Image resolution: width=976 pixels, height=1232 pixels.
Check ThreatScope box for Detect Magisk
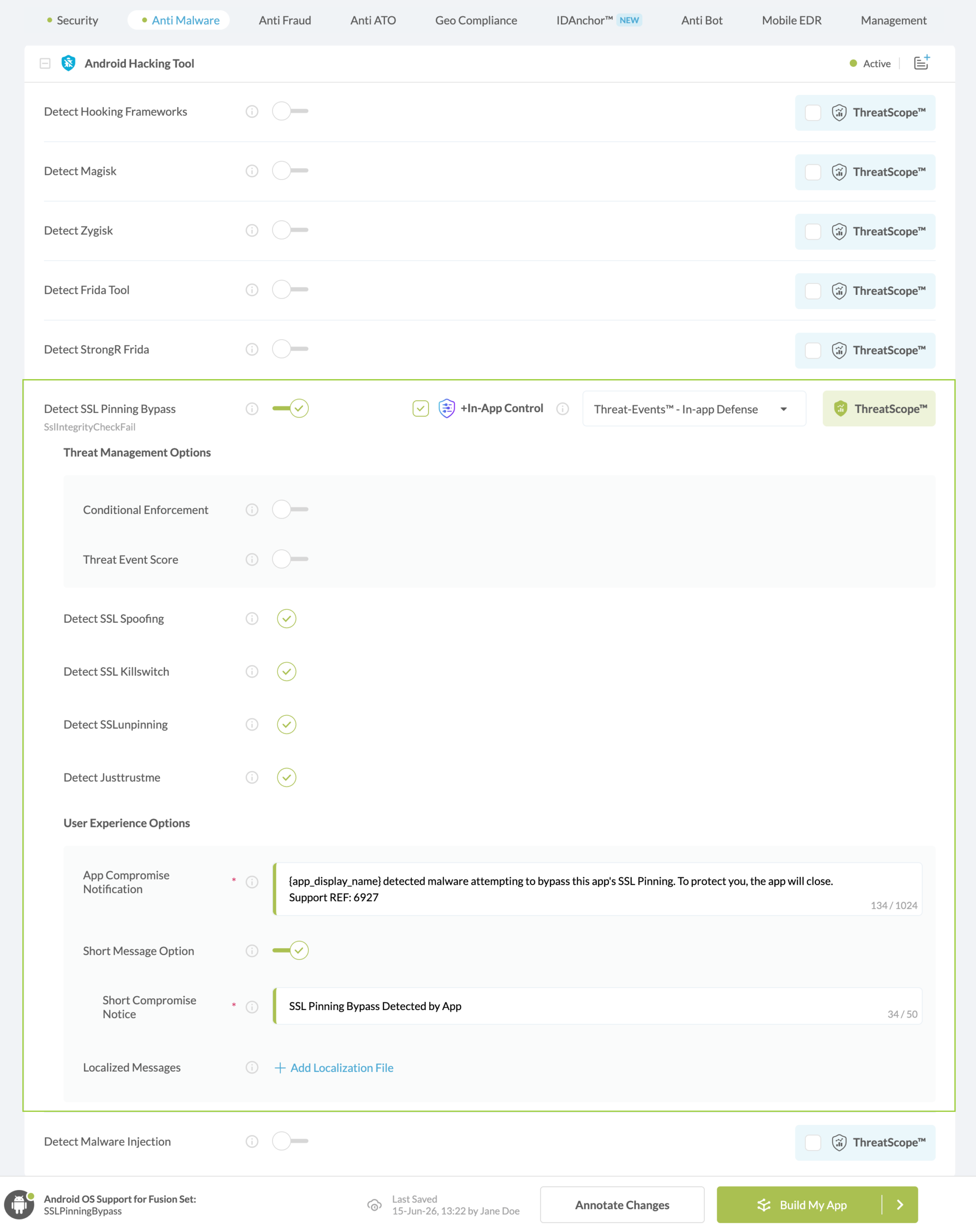click(813, 172)
